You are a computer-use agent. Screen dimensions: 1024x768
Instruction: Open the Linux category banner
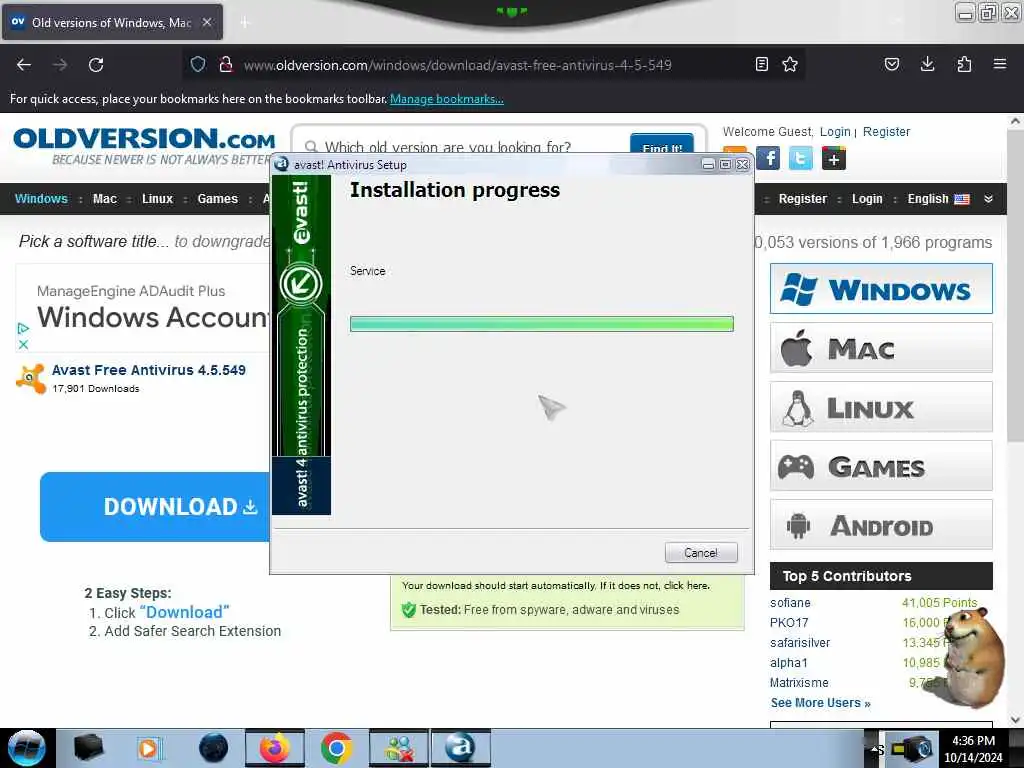tap(881, 407)
